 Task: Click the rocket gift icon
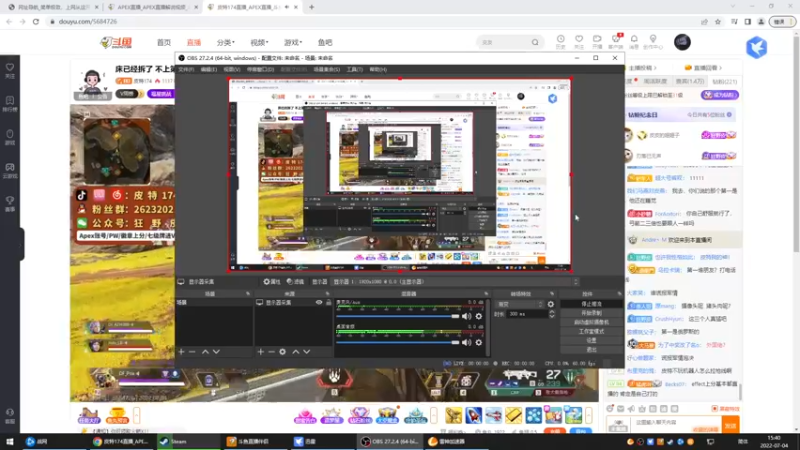point(473,415)
